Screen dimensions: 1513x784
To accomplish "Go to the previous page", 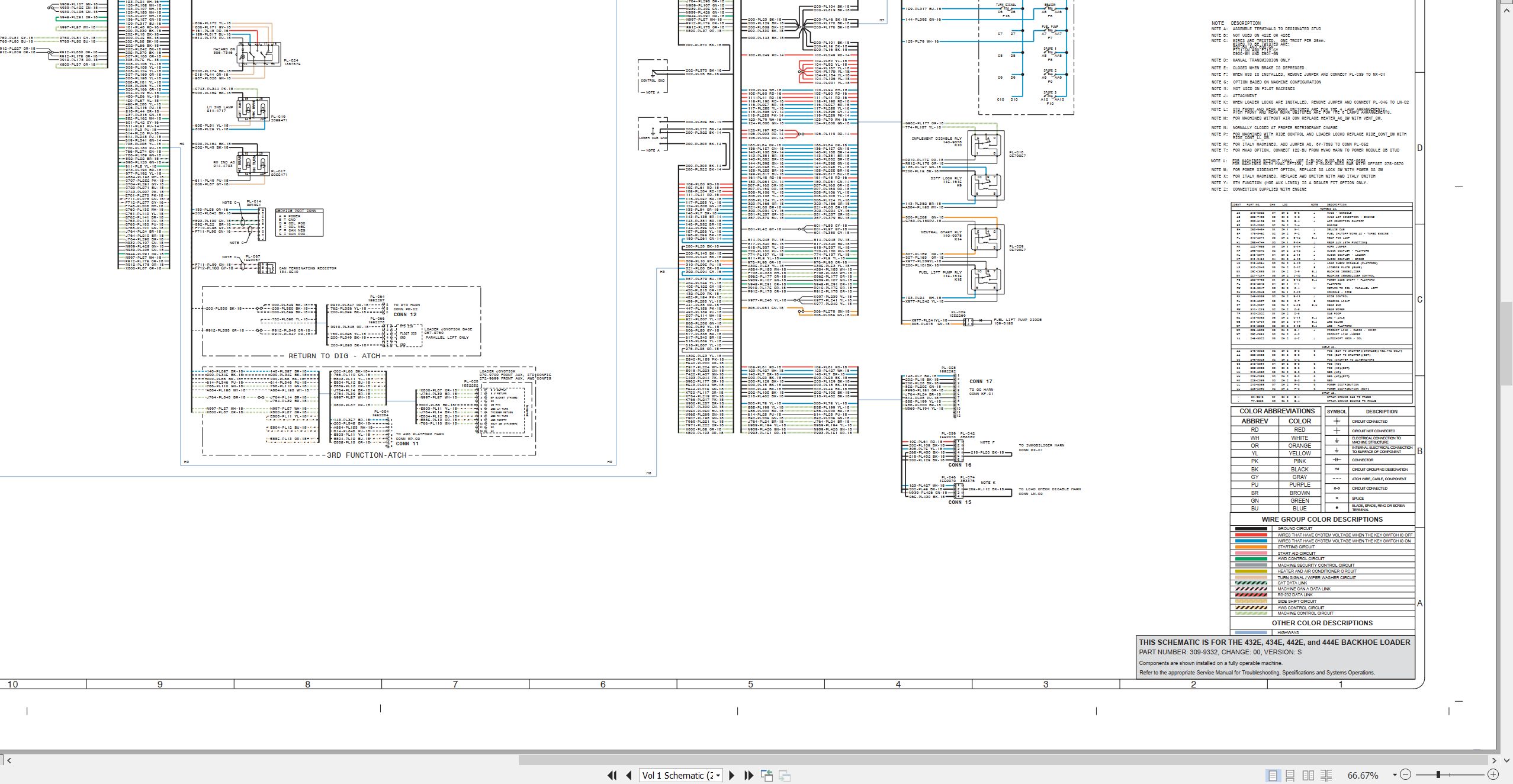I will (629, 775).
